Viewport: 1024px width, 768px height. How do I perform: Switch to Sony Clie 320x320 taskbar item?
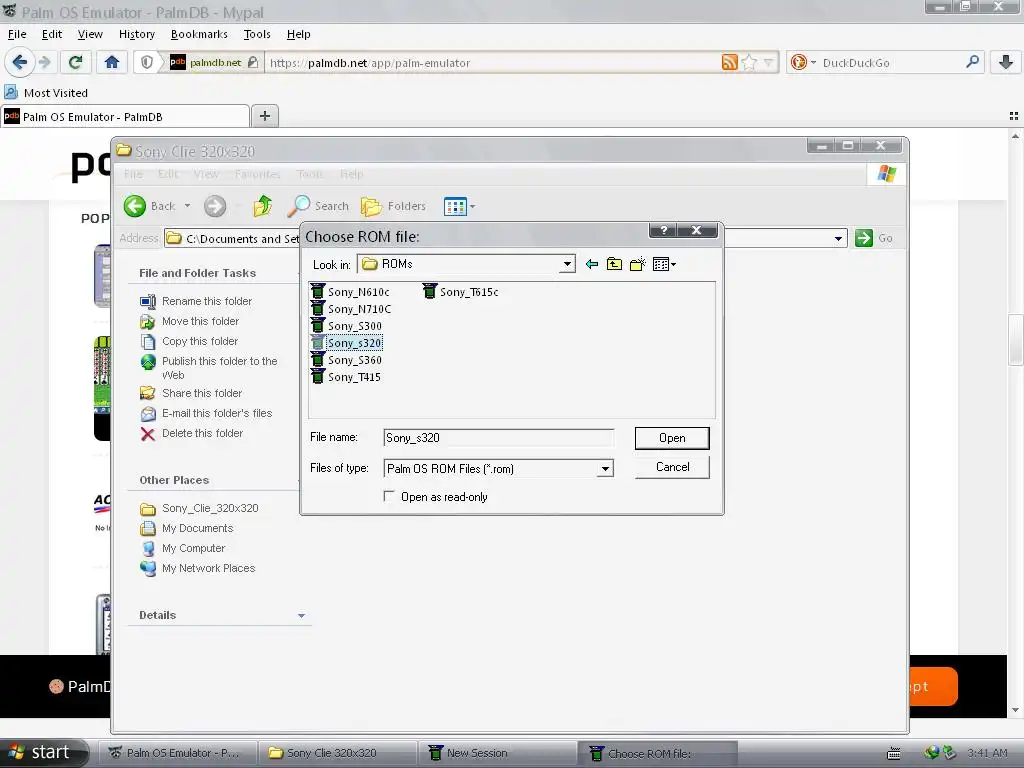pos(338,753)
